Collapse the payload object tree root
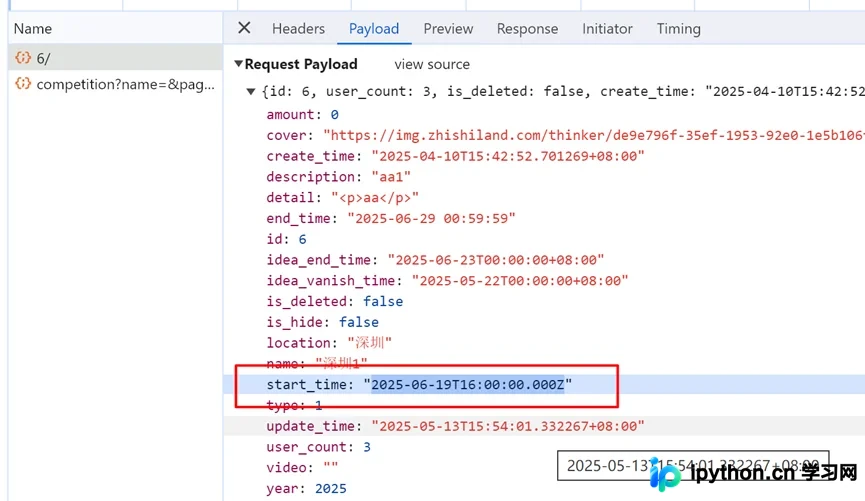This screenshot has height=501, width=865. coord(250,92)
